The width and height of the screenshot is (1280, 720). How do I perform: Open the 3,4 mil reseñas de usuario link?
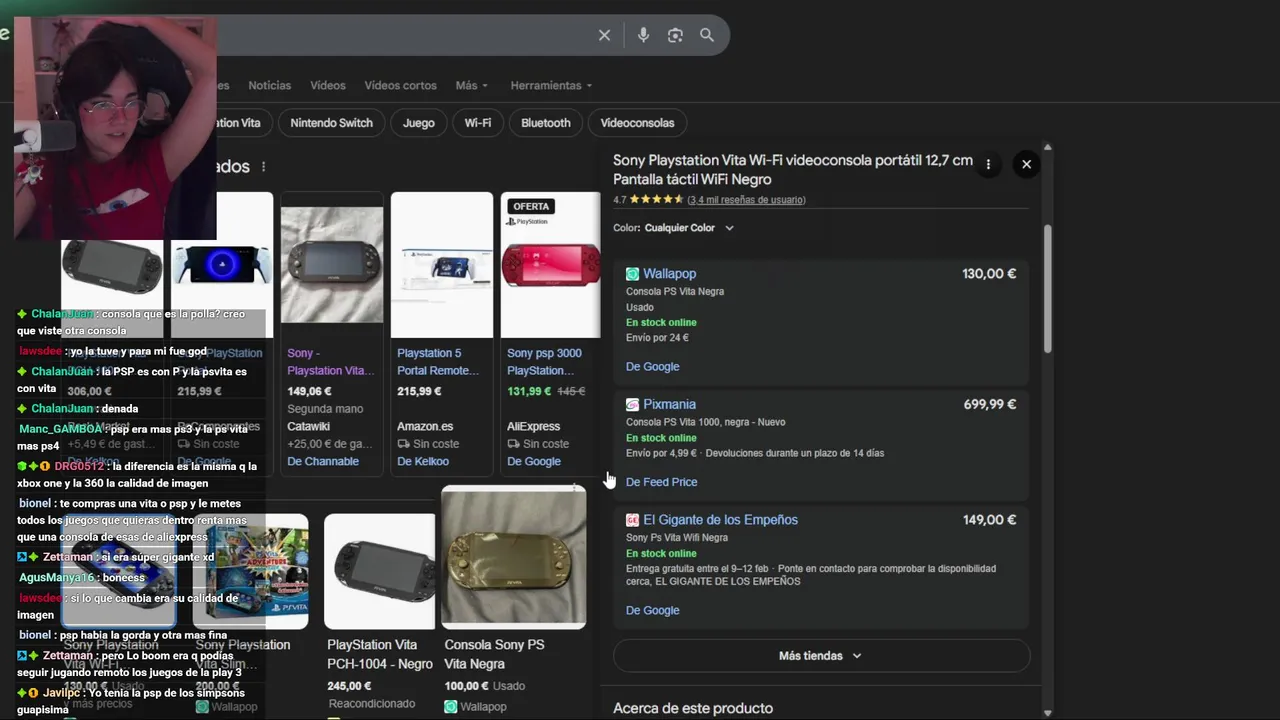coord(746,200)
